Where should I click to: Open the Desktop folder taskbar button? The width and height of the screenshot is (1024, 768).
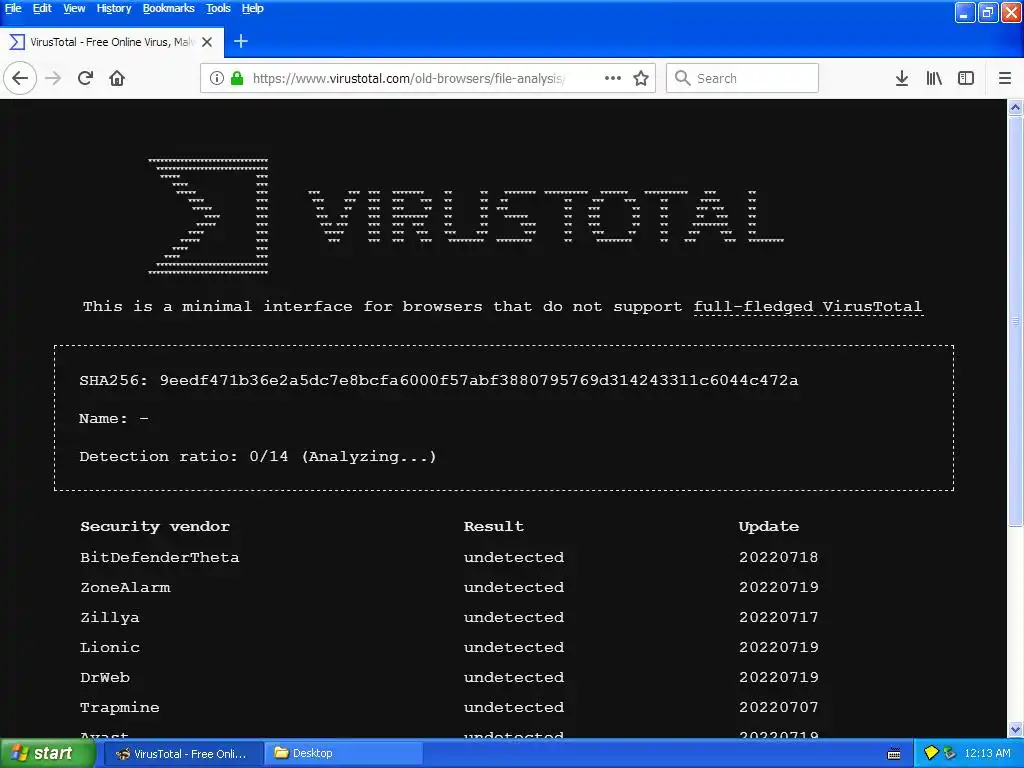pos(344,754)
